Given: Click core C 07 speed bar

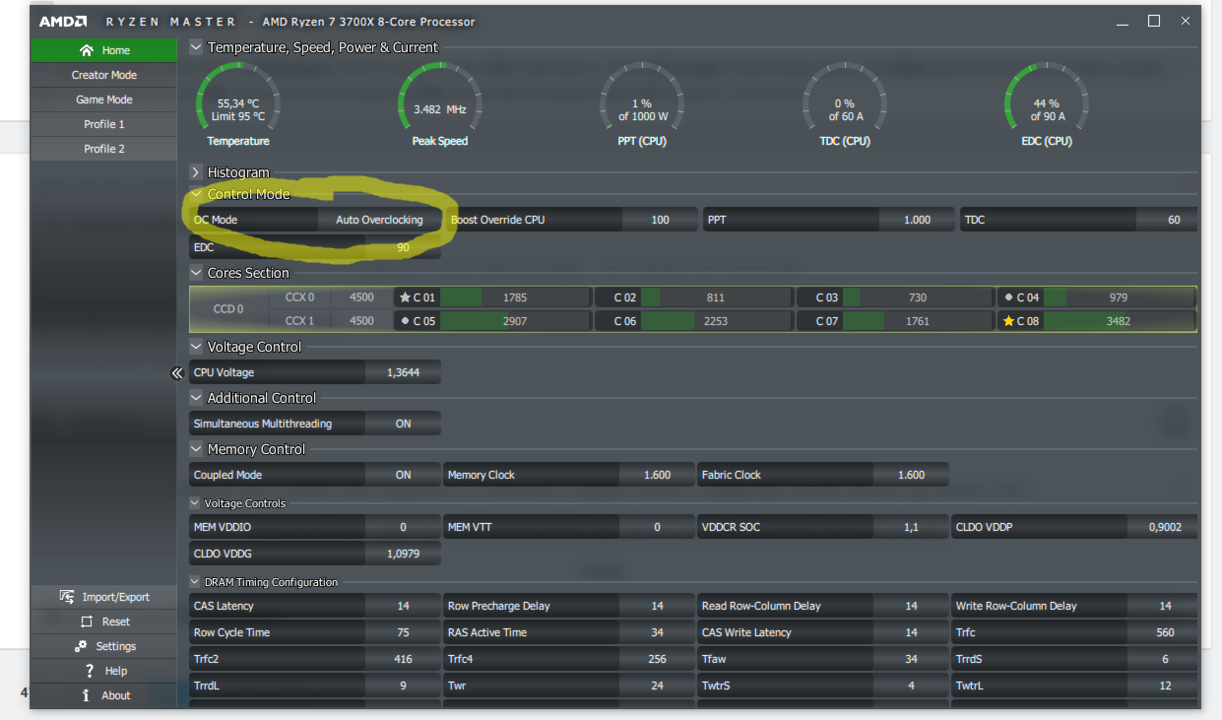Looking at the screenshot, I should point(918,321).
